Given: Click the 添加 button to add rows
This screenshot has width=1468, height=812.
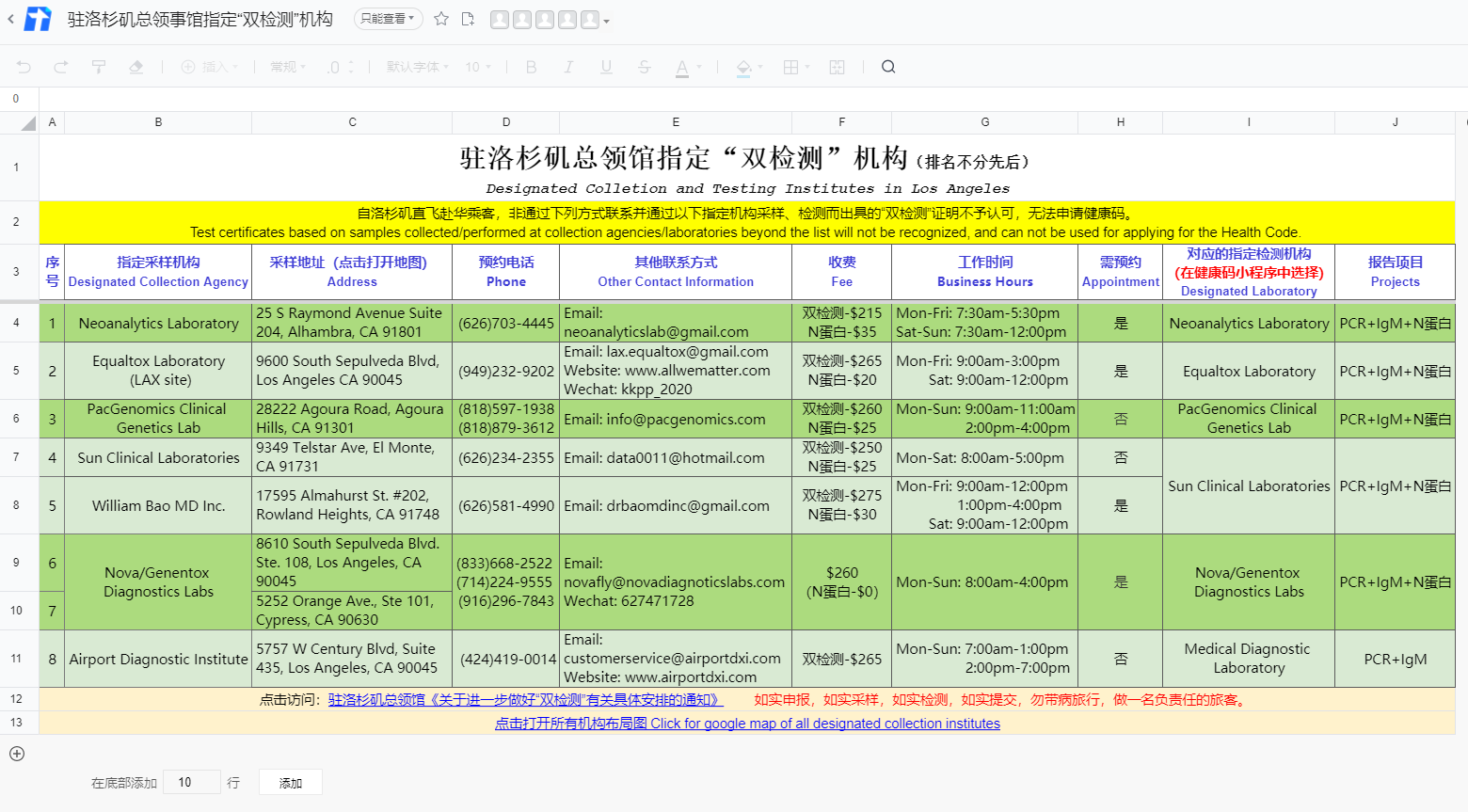Looking at the screenshot, I should 291,783.
